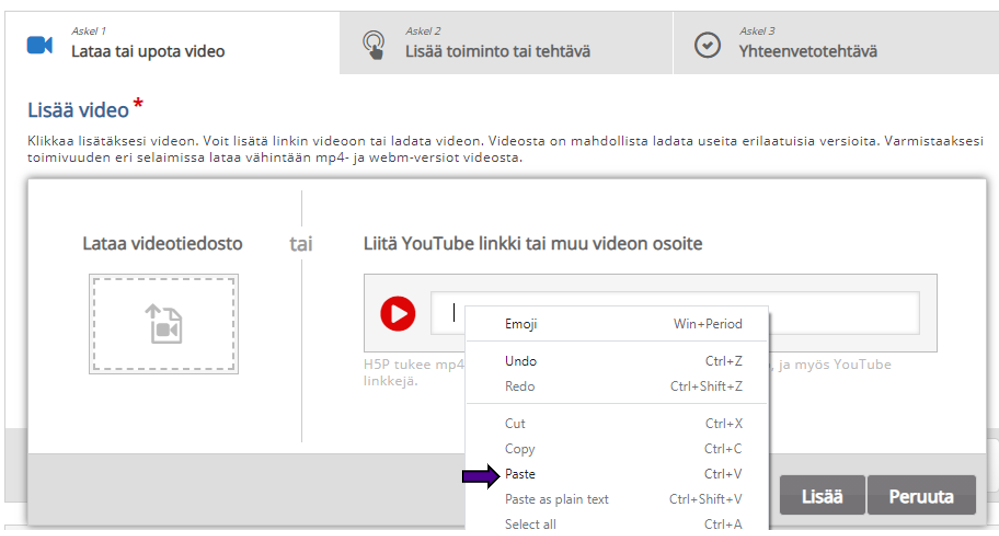The width and height of the screenshot is (999, 536).
Task: Click the video camera icon in Askel 1
Action: tap(39, 44)
